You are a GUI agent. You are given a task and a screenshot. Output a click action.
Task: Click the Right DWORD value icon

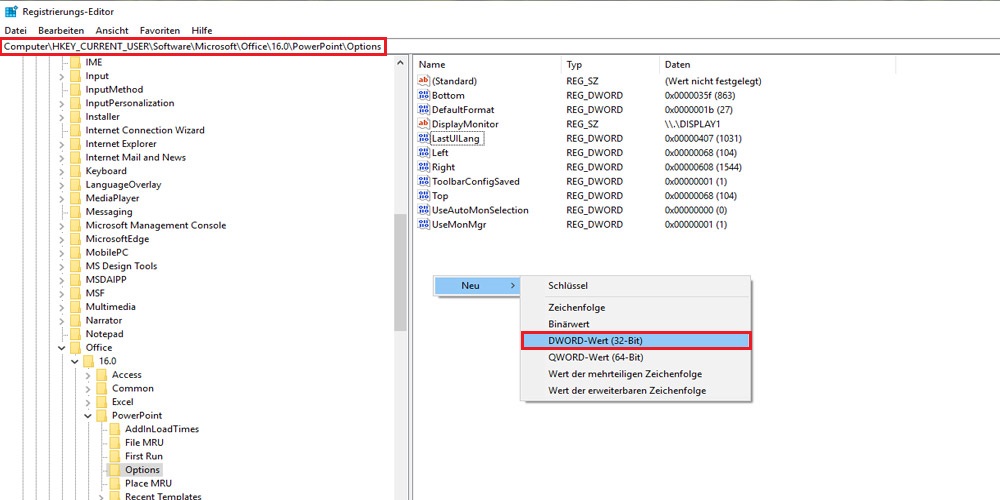point(424,167)
